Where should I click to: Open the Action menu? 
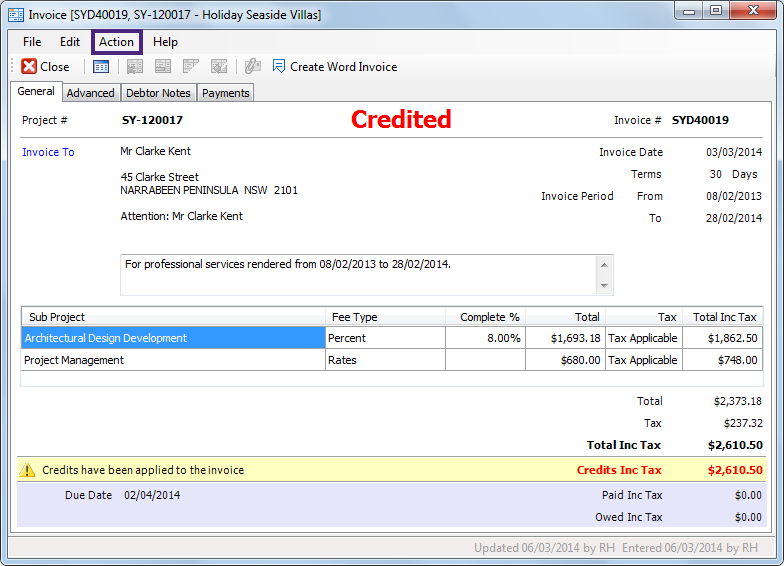coord(116,42)
